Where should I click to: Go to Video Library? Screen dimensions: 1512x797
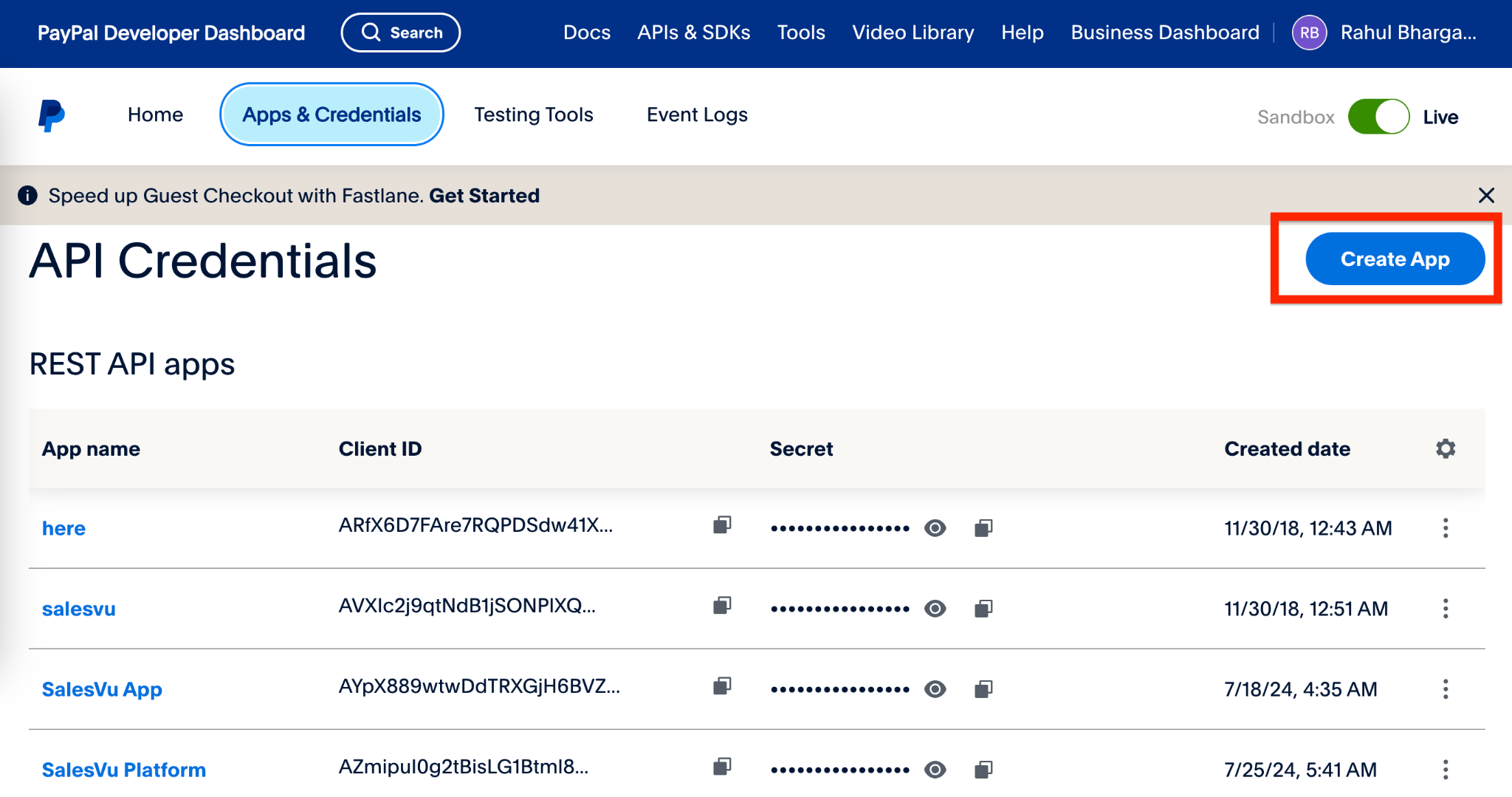pyautogui.click(x=913, y=33)
